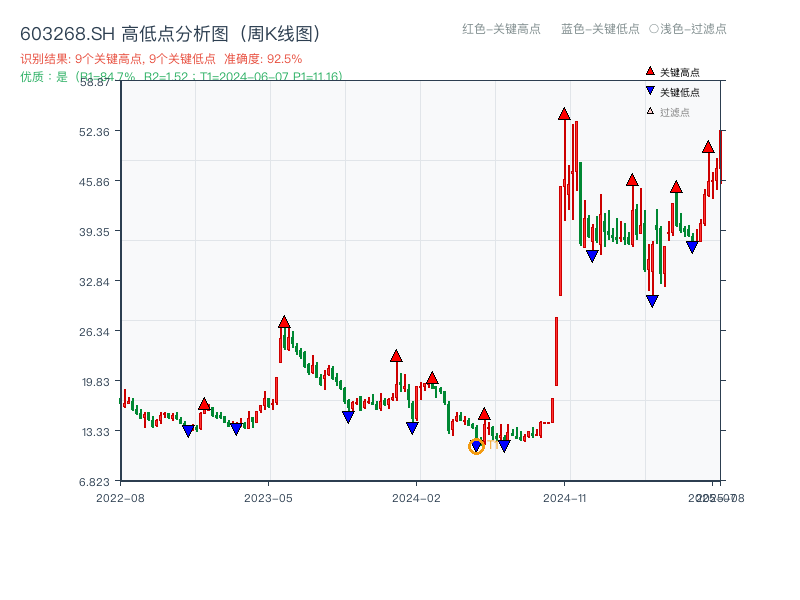Click the 过滤点 legend label
The height and width of the screenshot is (600, 800).
coord(674,112)
